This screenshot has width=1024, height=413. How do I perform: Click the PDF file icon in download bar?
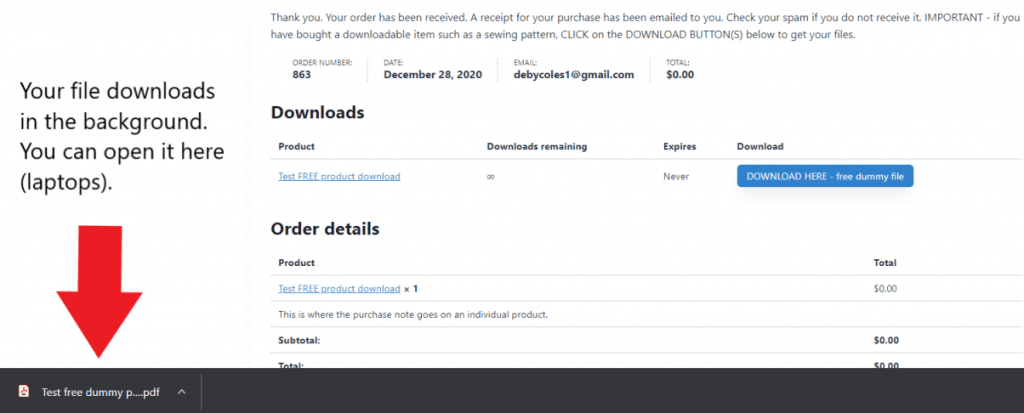coord(24,392)
